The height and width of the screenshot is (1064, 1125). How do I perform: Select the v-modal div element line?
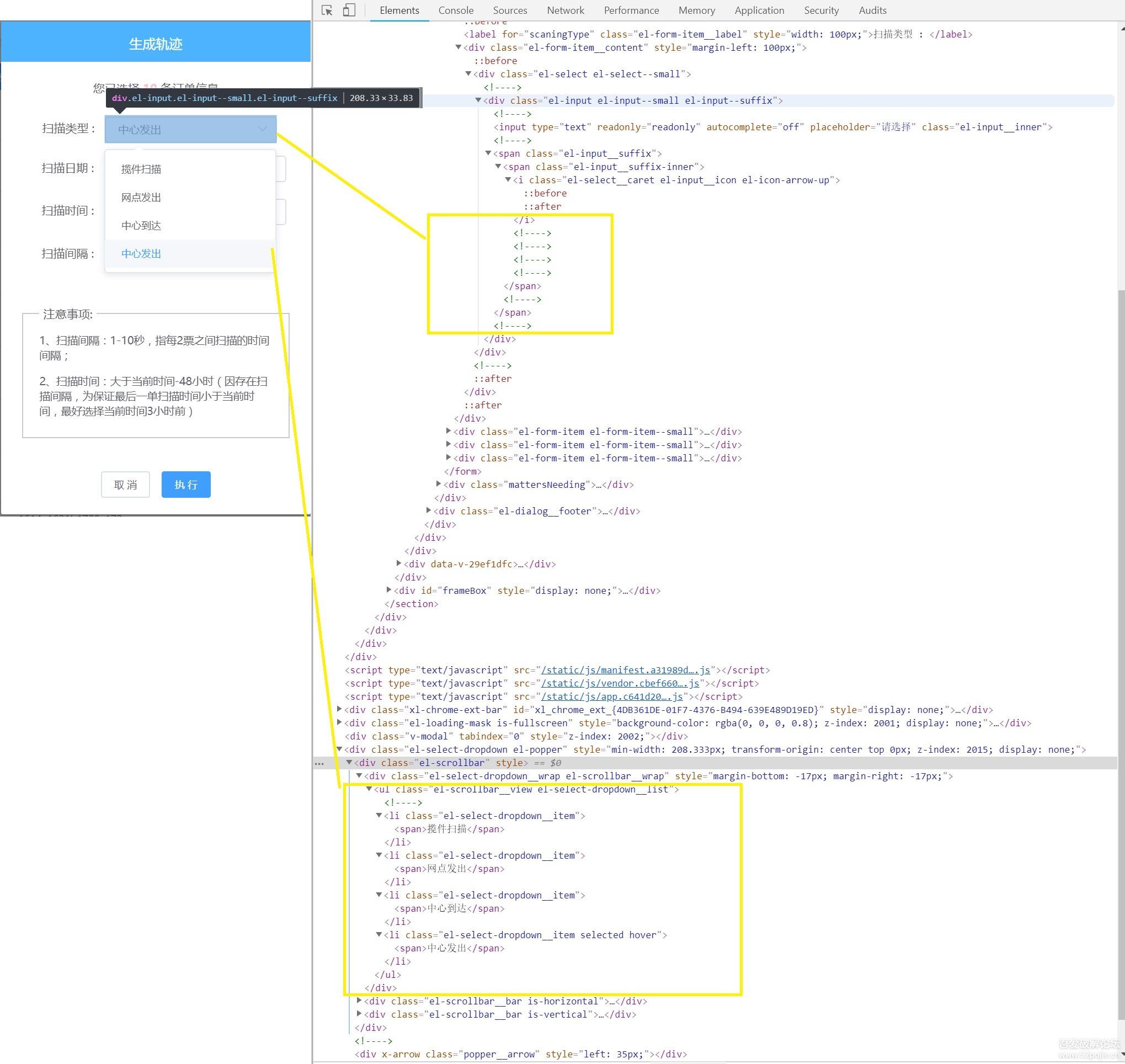[x=516, y=736]
